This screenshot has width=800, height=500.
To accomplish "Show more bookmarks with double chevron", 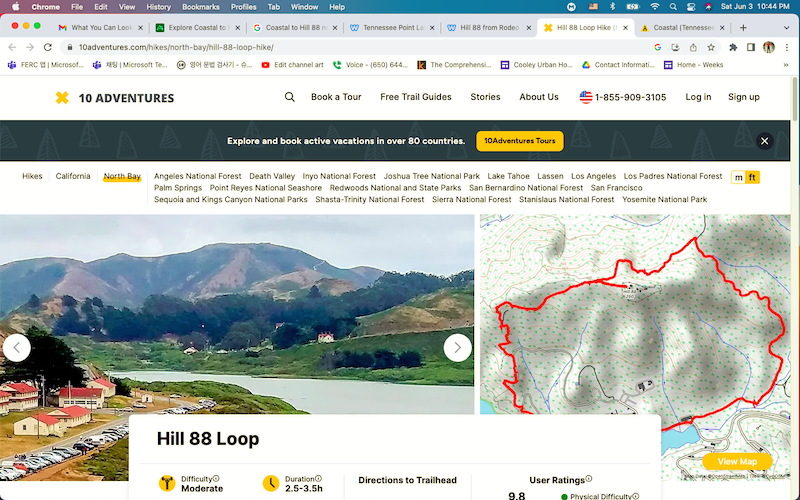I will coord(786,65).
